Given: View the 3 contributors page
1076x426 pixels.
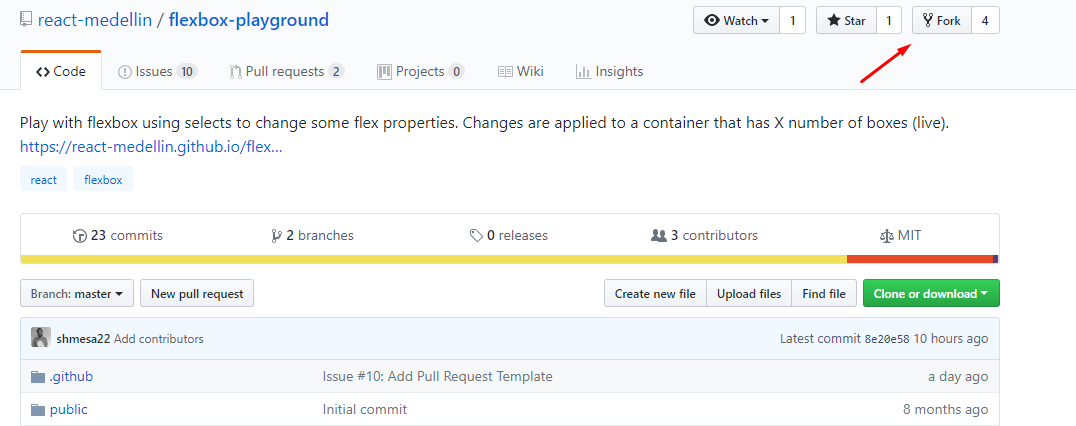Looking at the screenshot, I should coord(704,235).
